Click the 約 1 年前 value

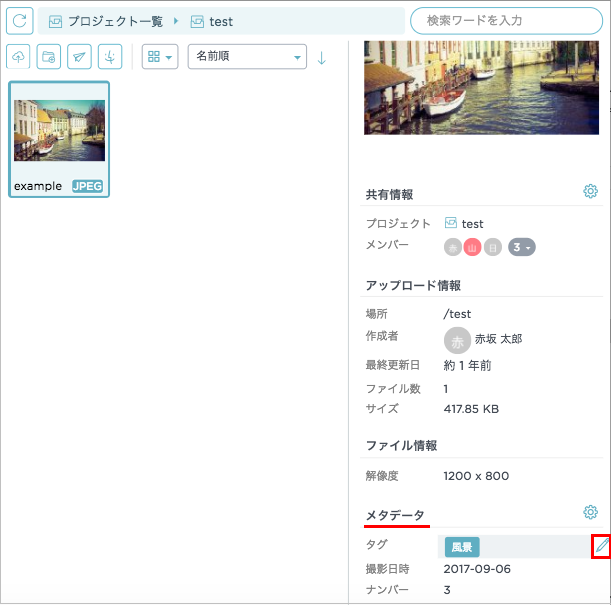click(x=467, y=365)
